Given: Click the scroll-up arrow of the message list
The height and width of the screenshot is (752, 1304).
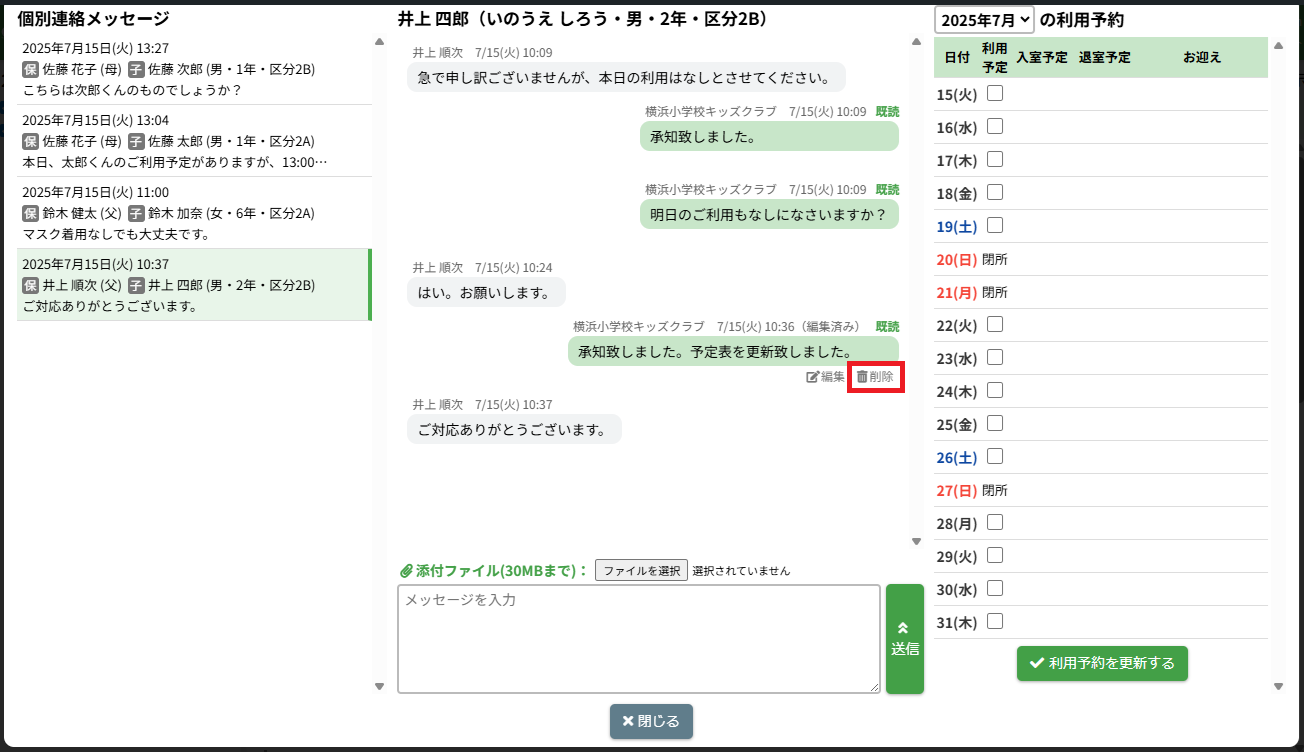Looking at the screenshot, I should (379, 42).
